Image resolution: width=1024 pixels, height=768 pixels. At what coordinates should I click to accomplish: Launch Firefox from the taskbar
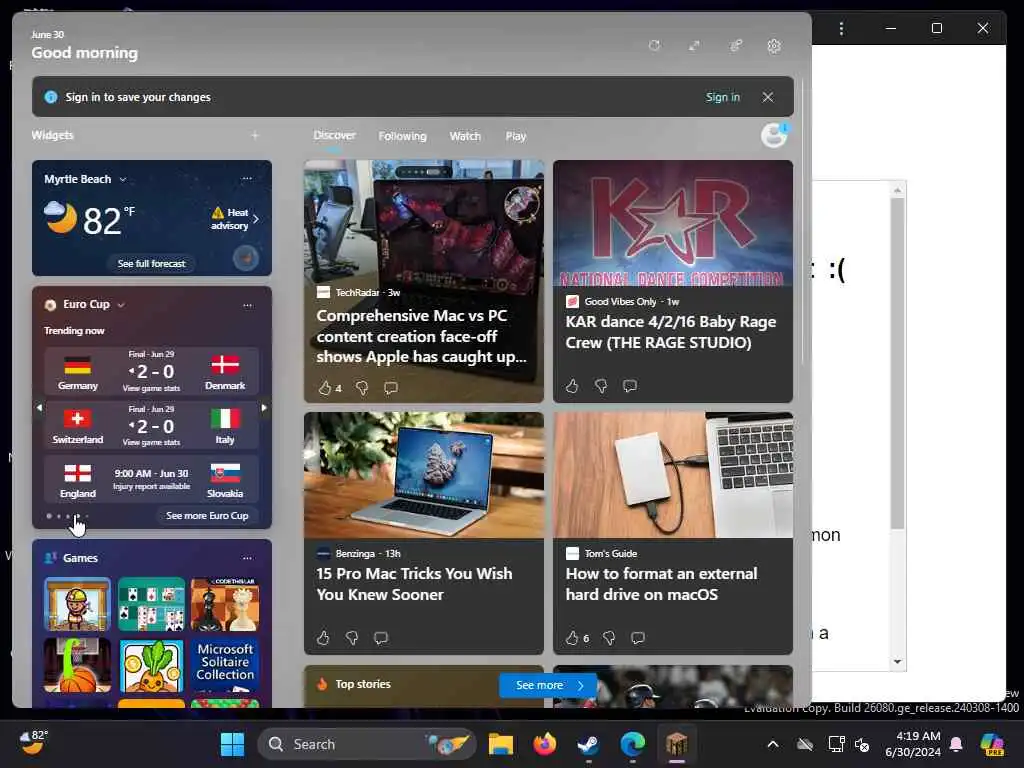(544, 744)
